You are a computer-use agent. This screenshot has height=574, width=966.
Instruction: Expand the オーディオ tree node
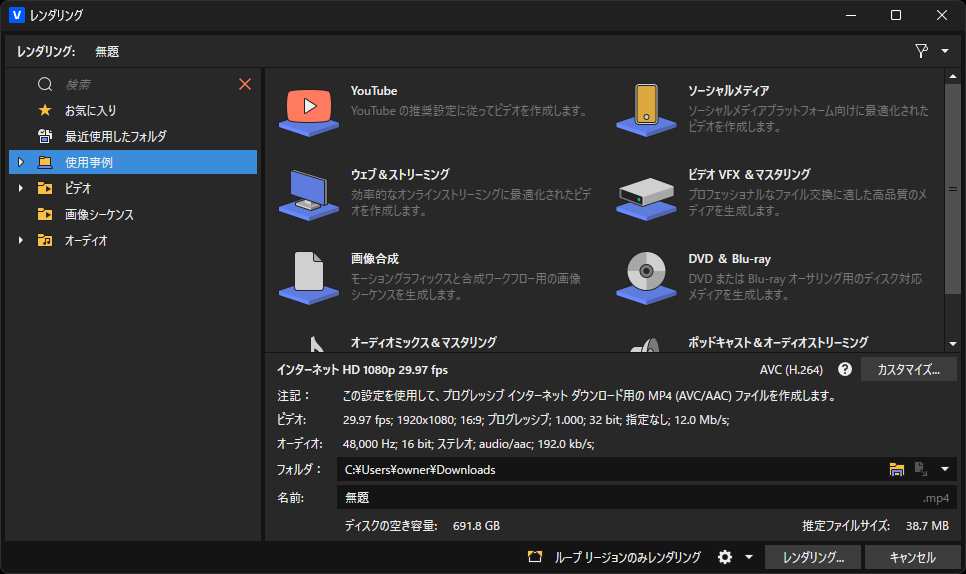coord(20,240)
